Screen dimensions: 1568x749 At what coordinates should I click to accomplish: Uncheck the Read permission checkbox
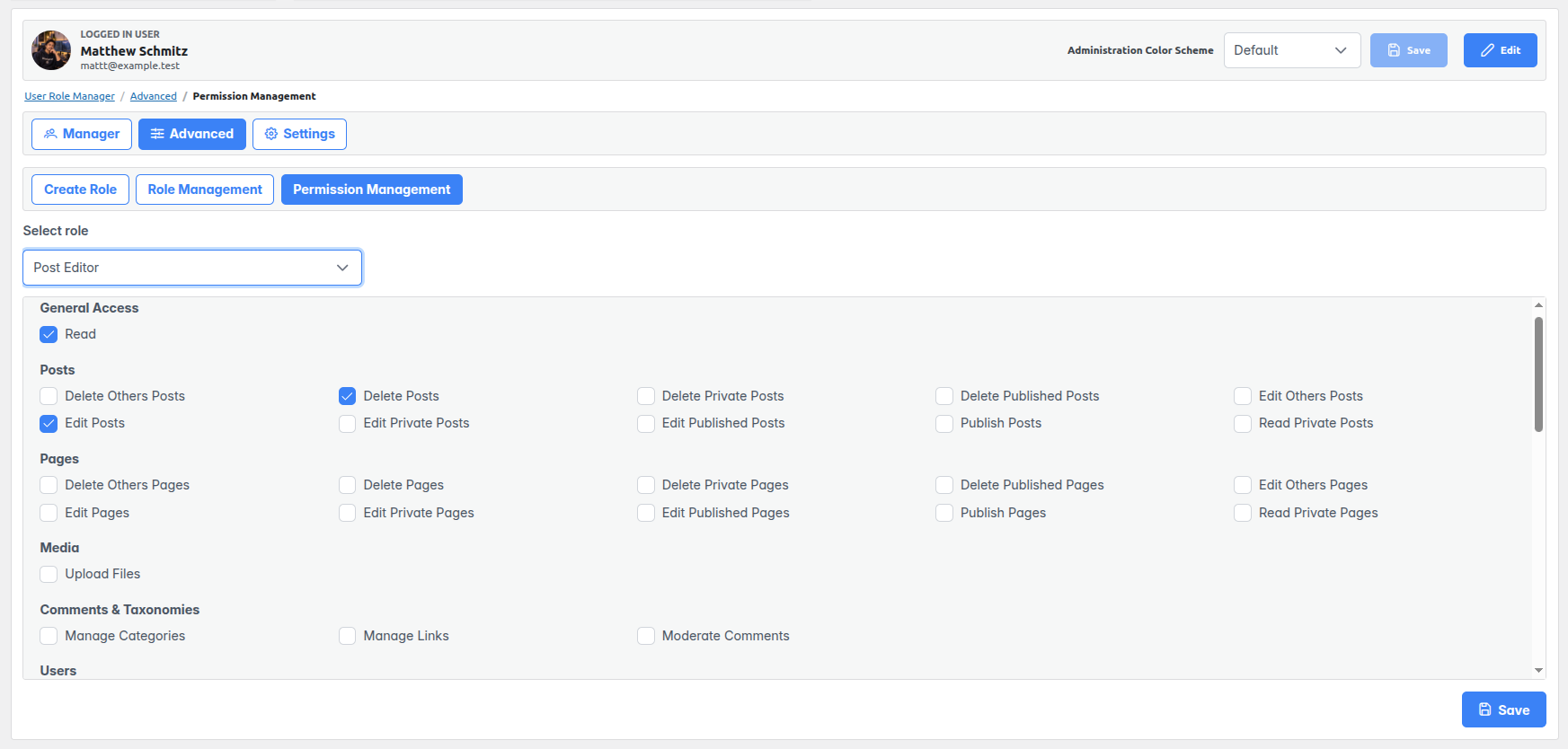click(49, 334)
